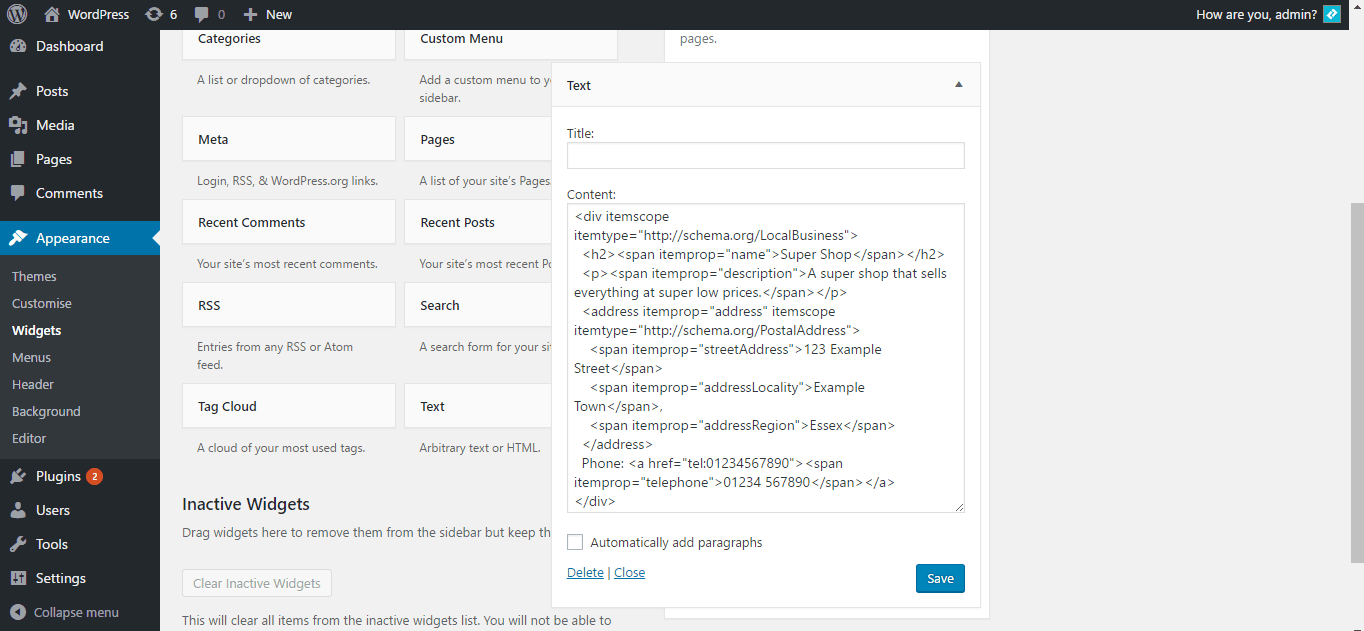This screenshot has width=1364, height=631.
Task: Click the comments bubble icon in admin bar
Action: 202,14
